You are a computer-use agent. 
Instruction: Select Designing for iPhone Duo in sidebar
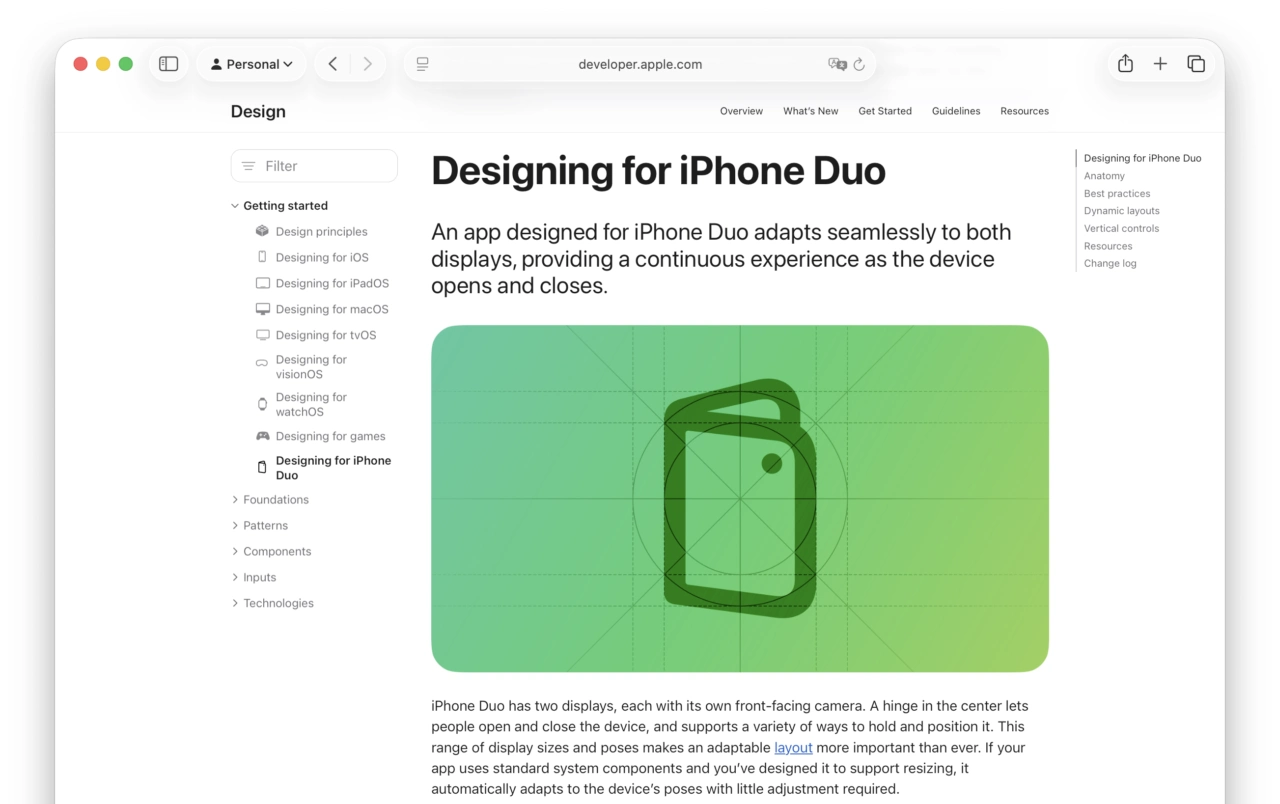(x=333, y=468)
